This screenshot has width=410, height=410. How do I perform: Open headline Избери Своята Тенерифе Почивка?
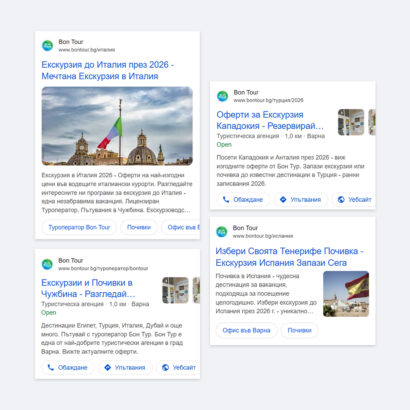(289, 257)
